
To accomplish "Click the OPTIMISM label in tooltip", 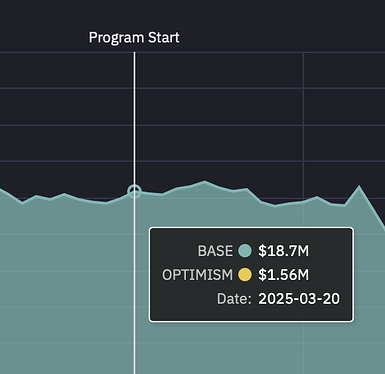I will [x=197, y=275].
